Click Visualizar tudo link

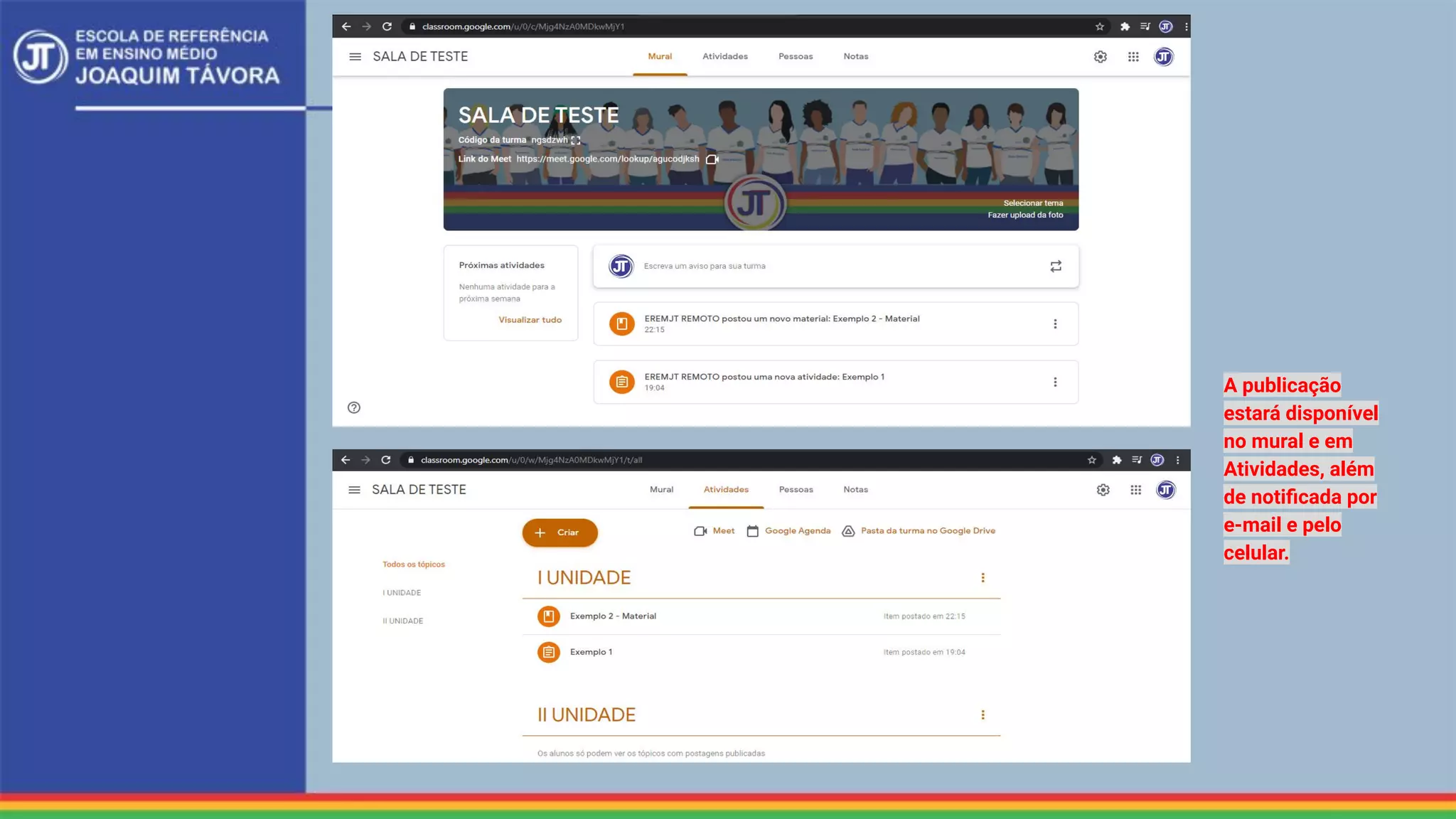530,320
